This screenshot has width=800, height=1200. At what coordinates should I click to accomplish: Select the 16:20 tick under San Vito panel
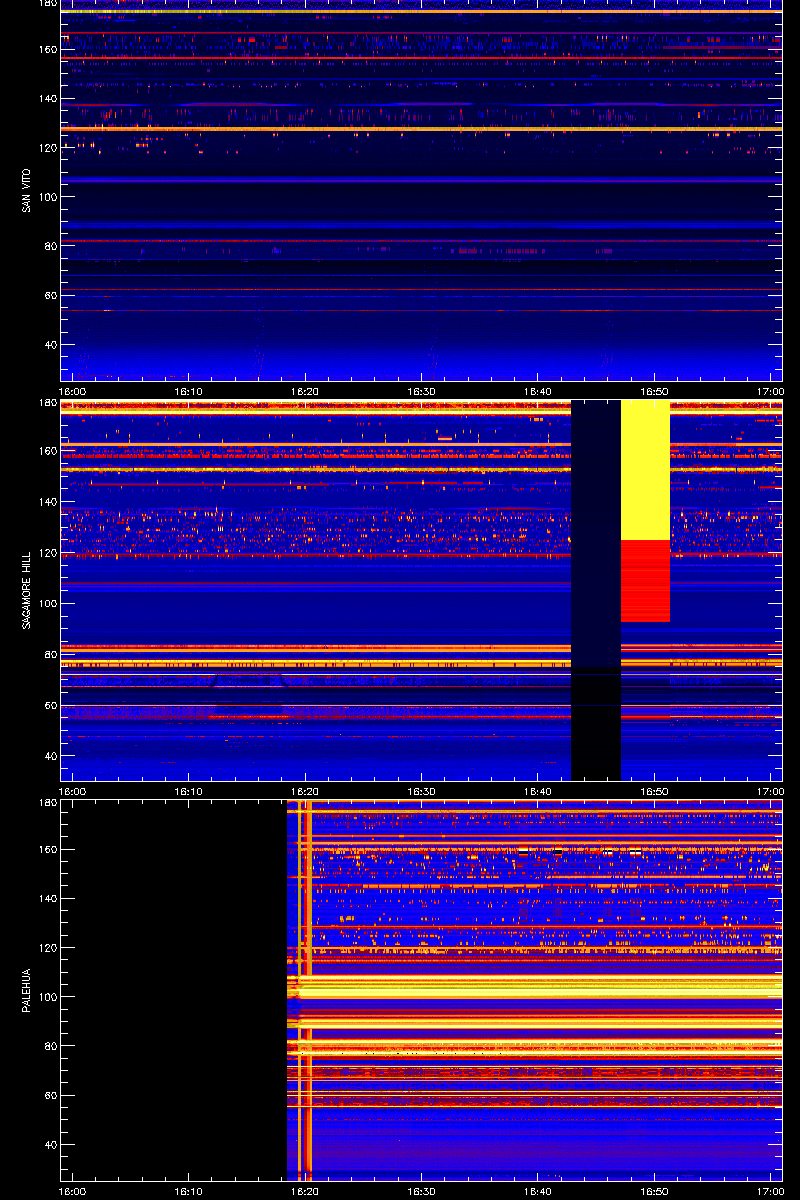point(305,392)
